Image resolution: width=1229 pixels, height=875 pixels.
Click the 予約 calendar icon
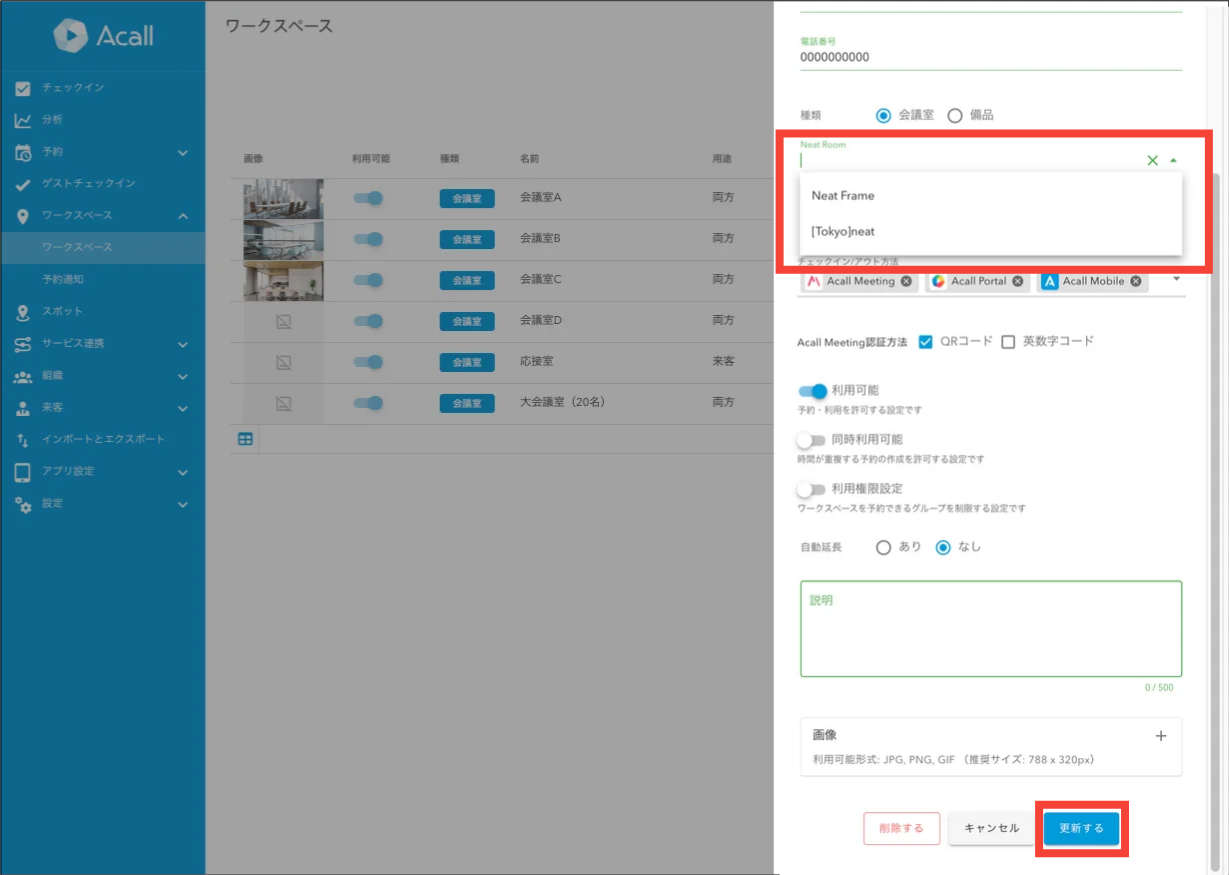(x=23, y=152)
